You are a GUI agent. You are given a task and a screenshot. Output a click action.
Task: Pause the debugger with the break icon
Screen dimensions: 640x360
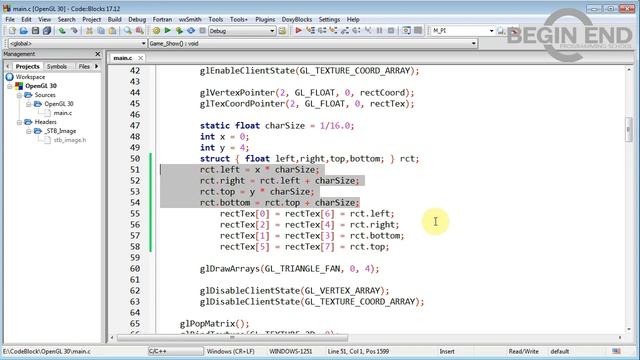click(380, 31)
